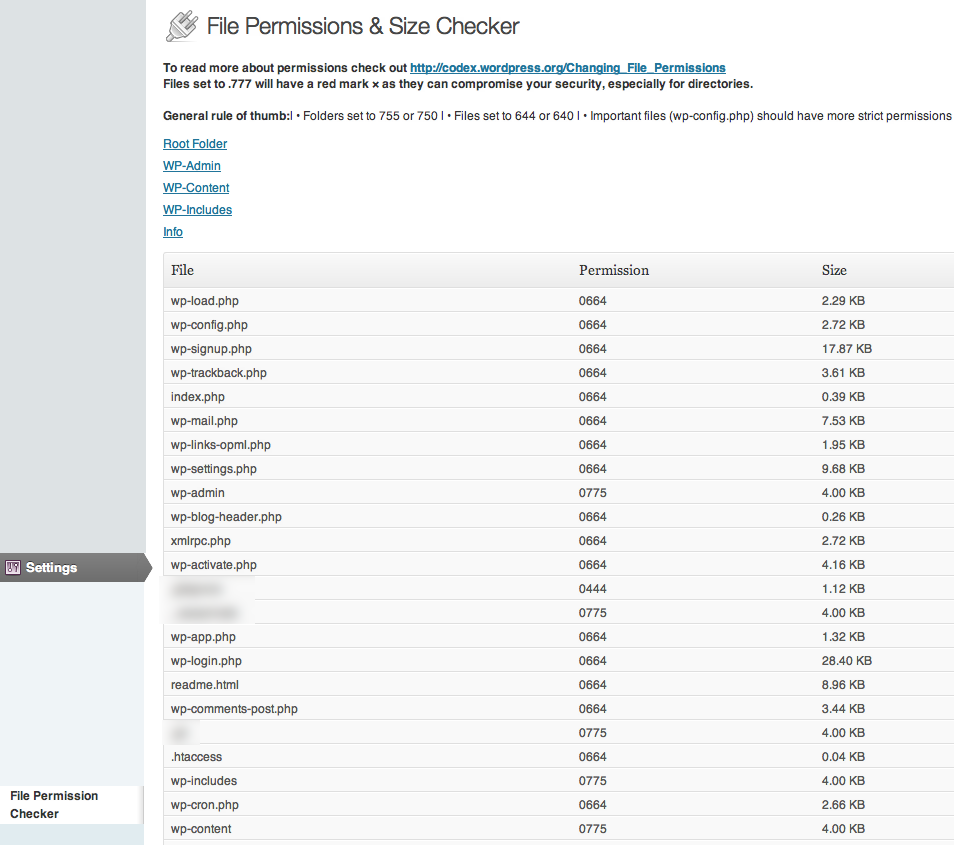The image size is (954, 845).
Task: Click the 0664 permission for wp-login.php
Action: pyautogui.click(x=593, y=661)
